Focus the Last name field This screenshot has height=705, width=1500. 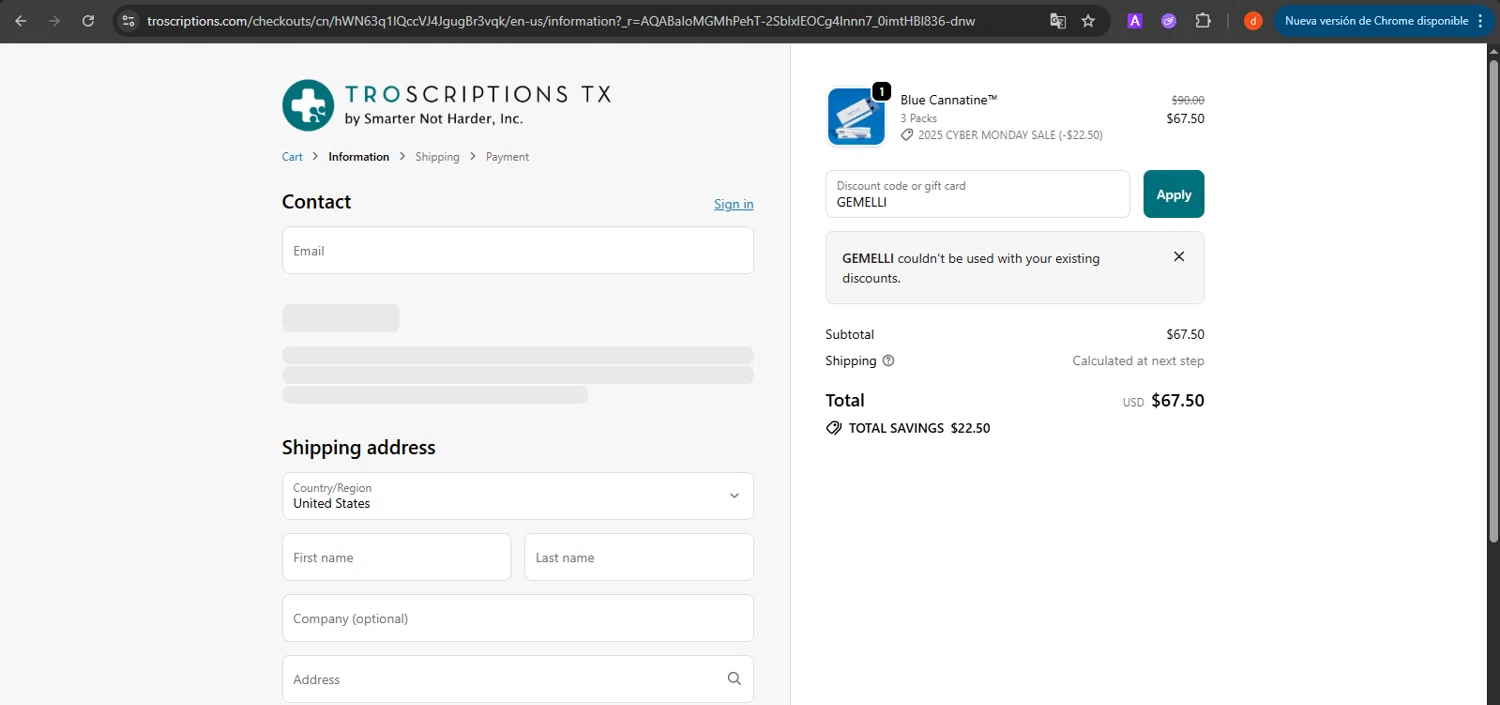pos(639,557)
